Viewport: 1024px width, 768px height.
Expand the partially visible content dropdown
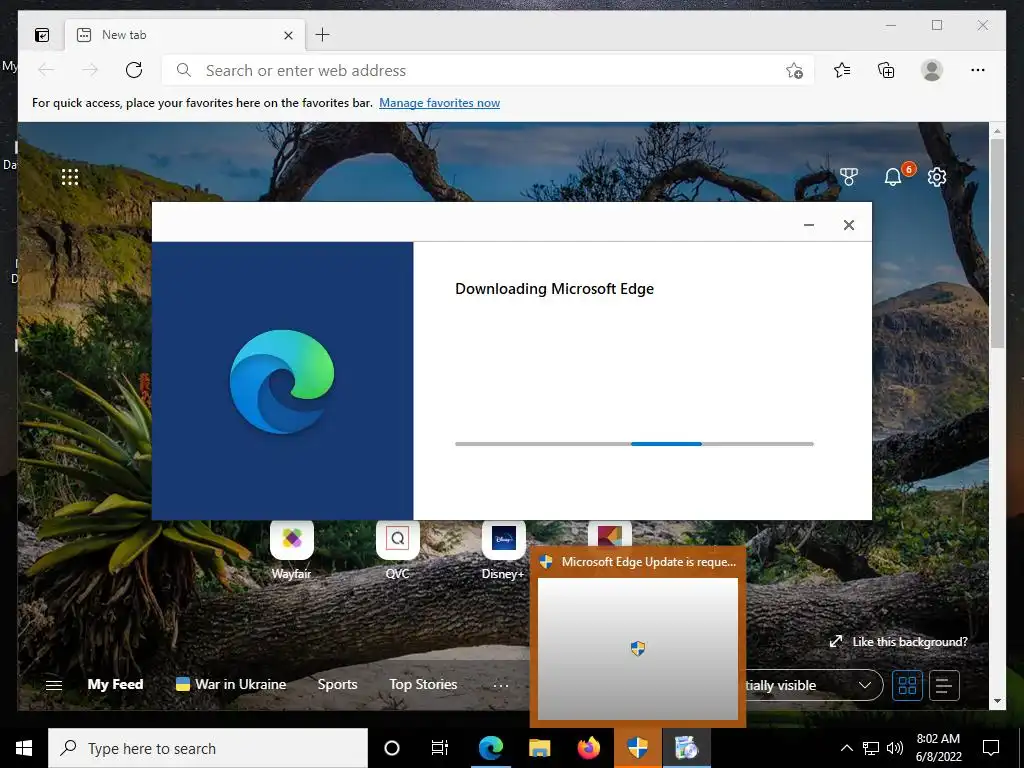pos(814,685)
